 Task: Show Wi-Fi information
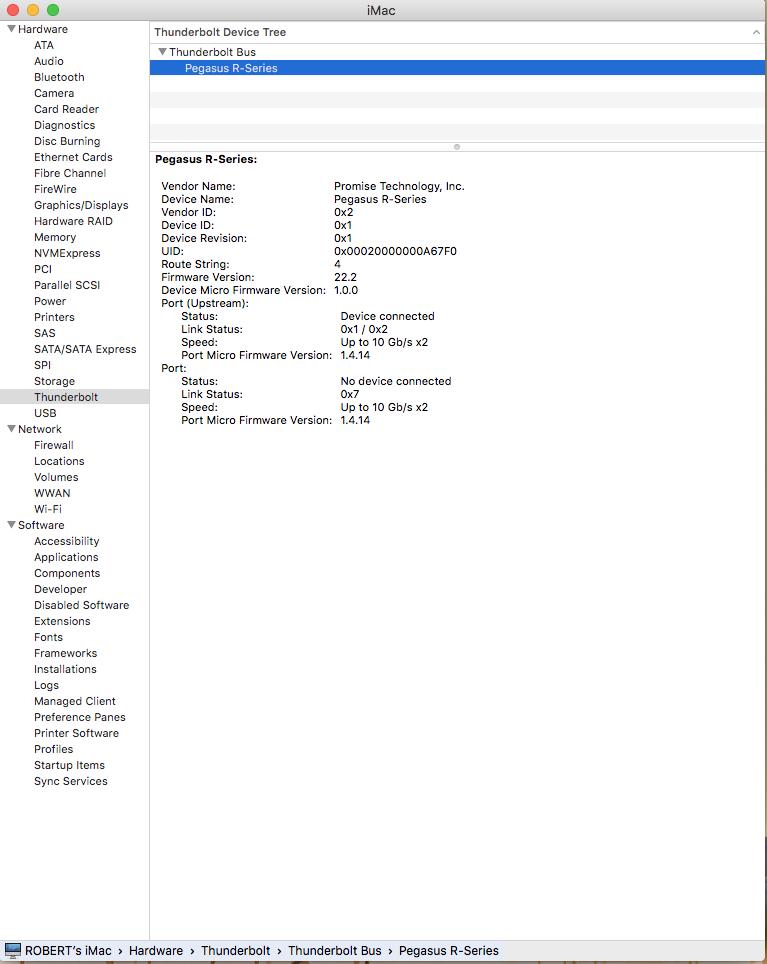coord(48,509)
